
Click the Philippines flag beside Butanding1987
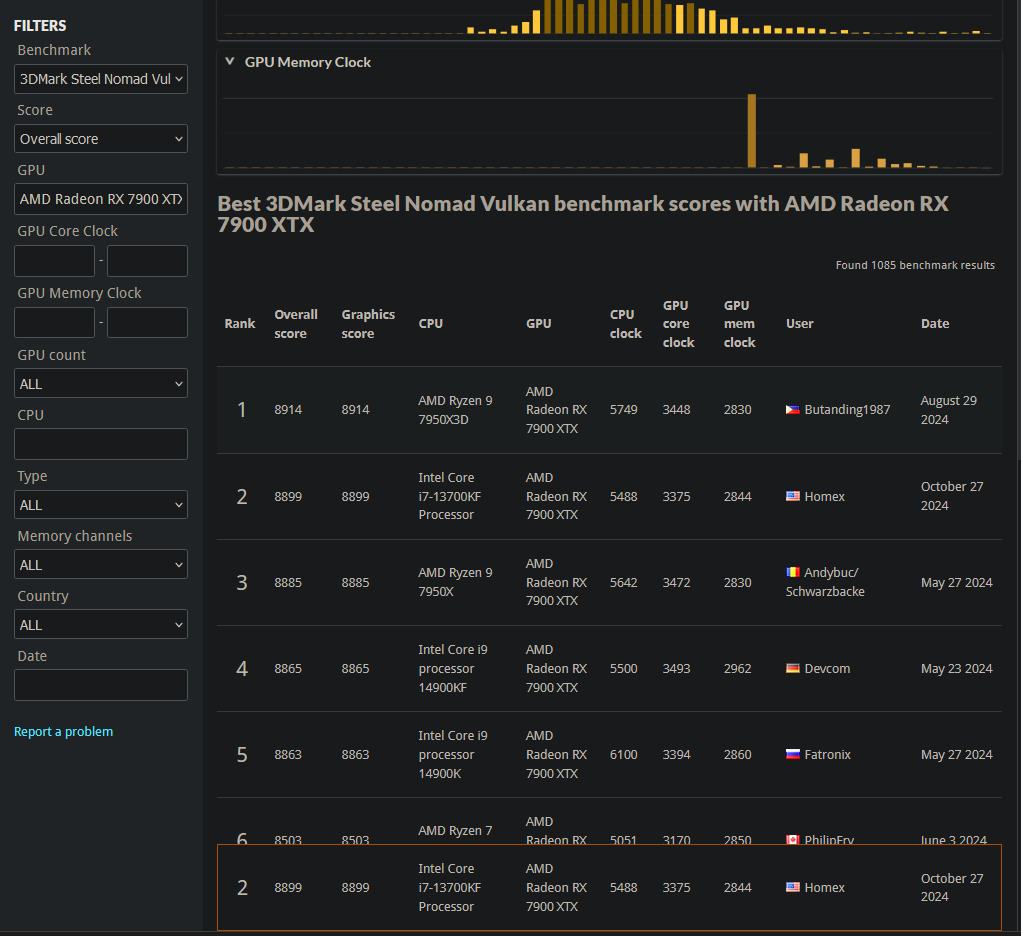(x=793, y=410)
